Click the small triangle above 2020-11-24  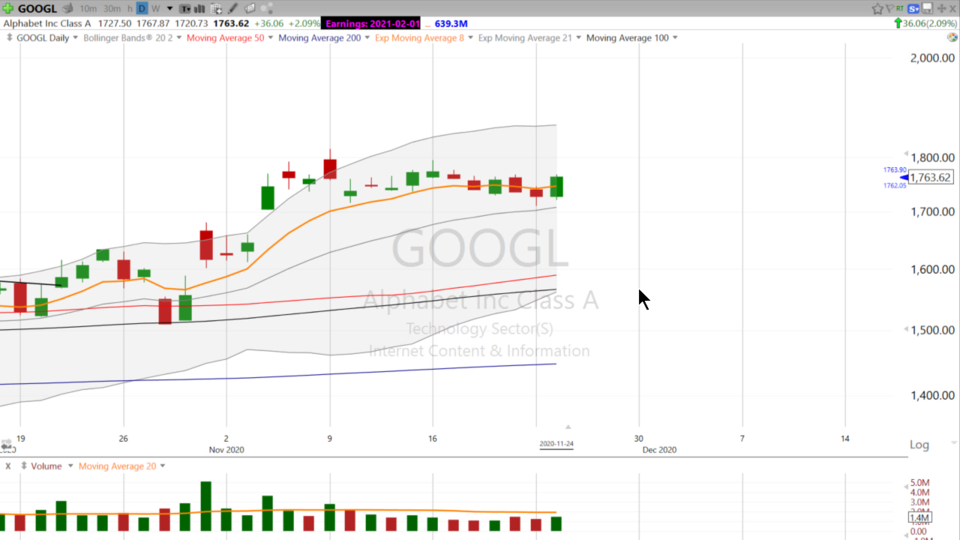pyautogui.click(x=568, y=427)
